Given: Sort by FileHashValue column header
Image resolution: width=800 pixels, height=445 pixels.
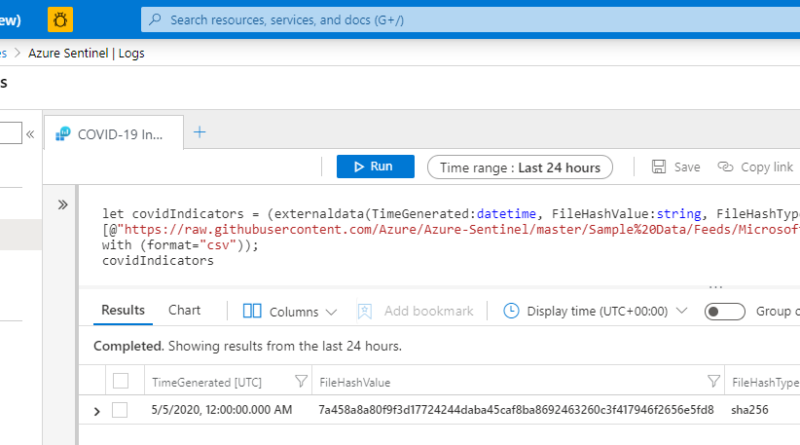Looking at the screenshot, I should [x=355, y=382].
